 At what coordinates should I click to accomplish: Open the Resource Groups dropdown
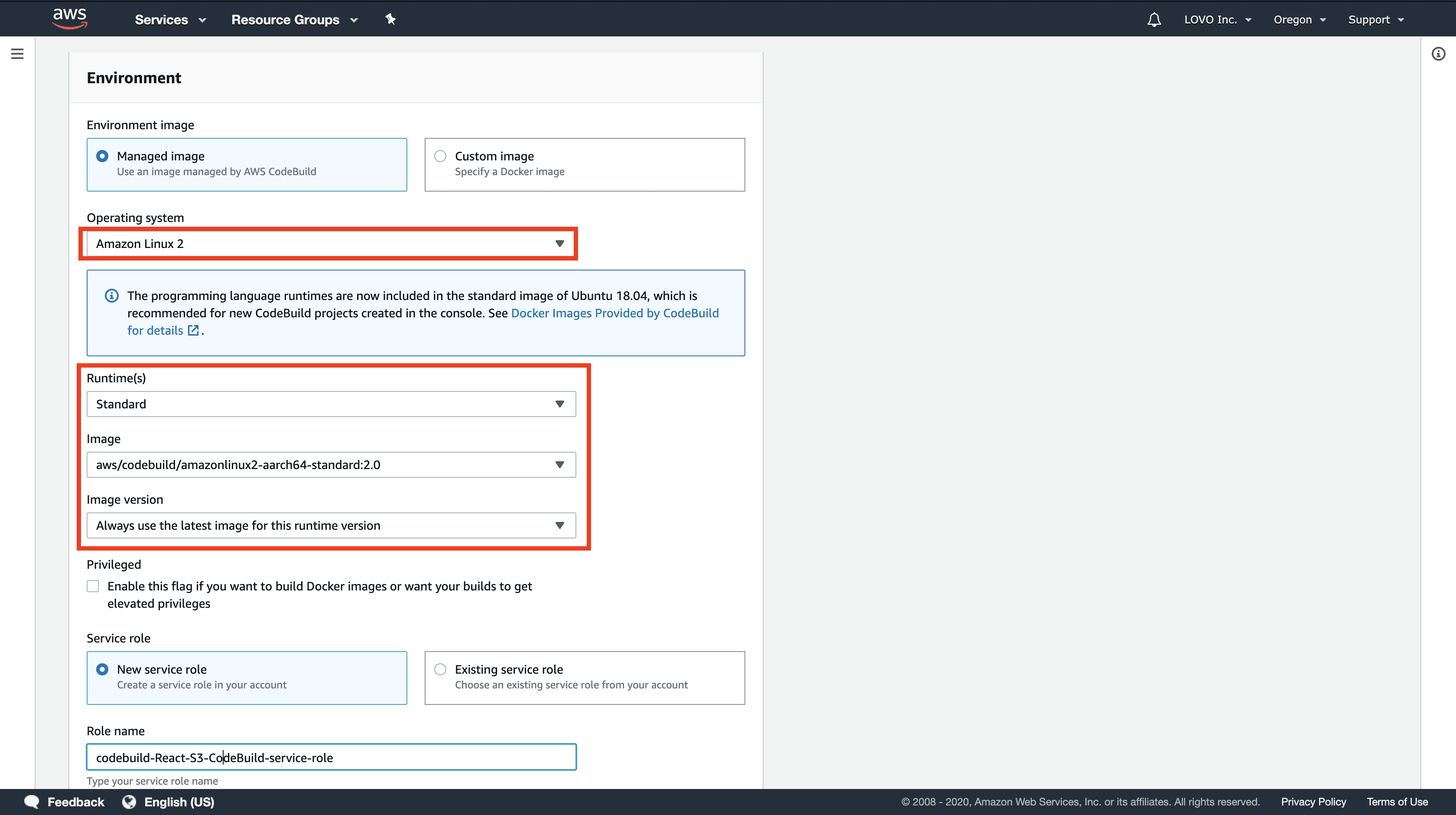(295, 19)
